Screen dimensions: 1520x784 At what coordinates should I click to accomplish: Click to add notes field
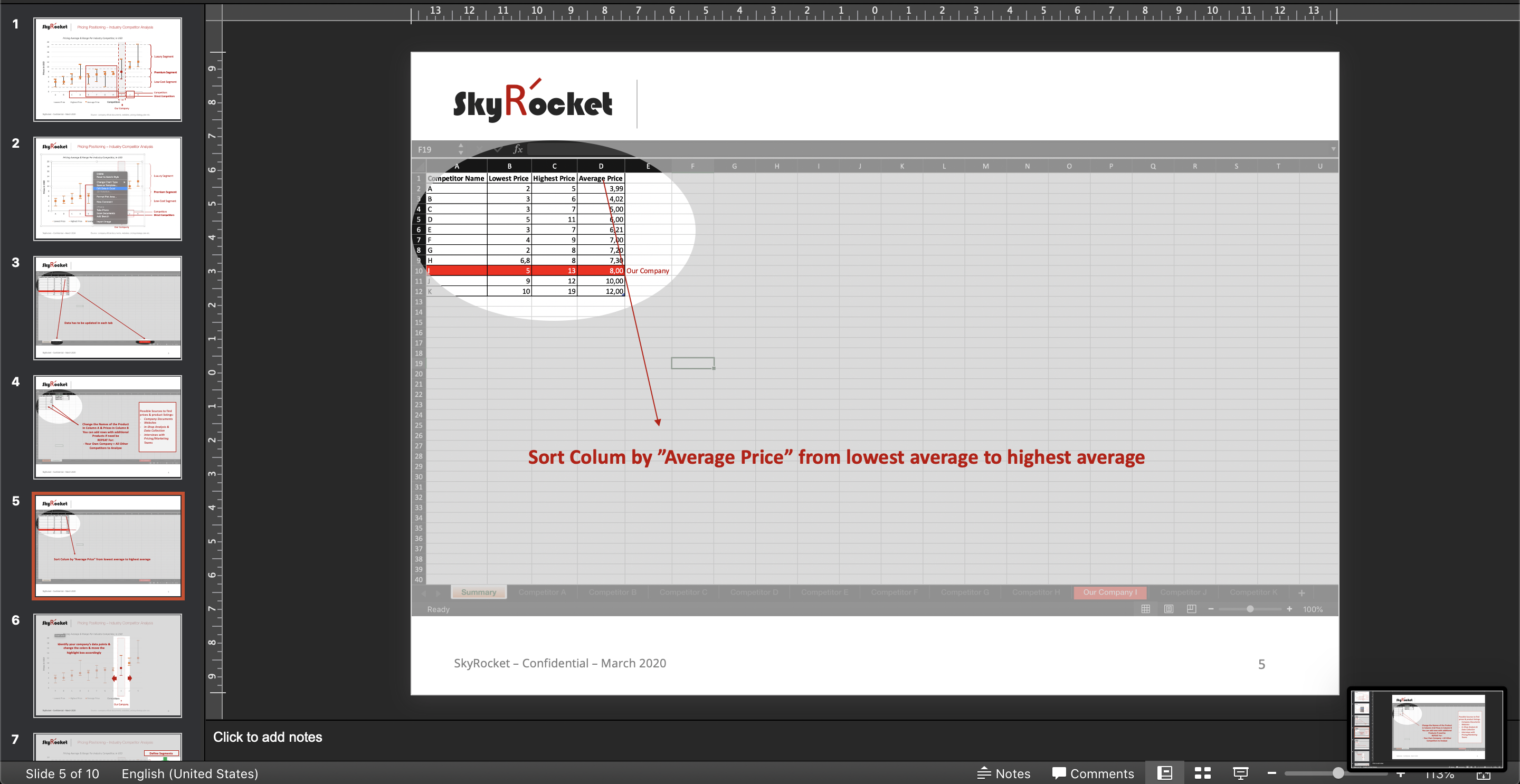coord(267,737)
